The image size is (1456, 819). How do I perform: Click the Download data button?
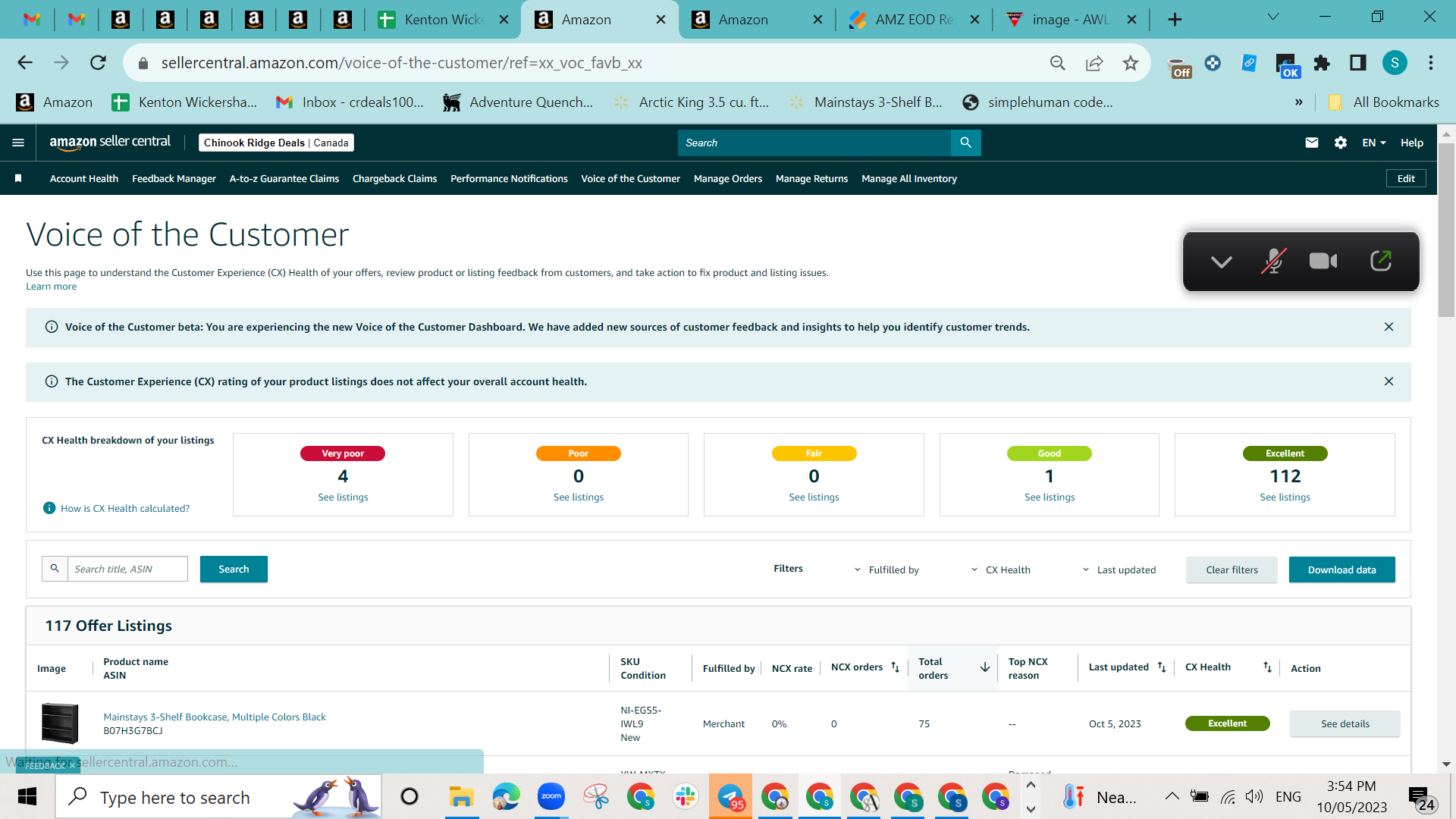tap(1341, 570)
